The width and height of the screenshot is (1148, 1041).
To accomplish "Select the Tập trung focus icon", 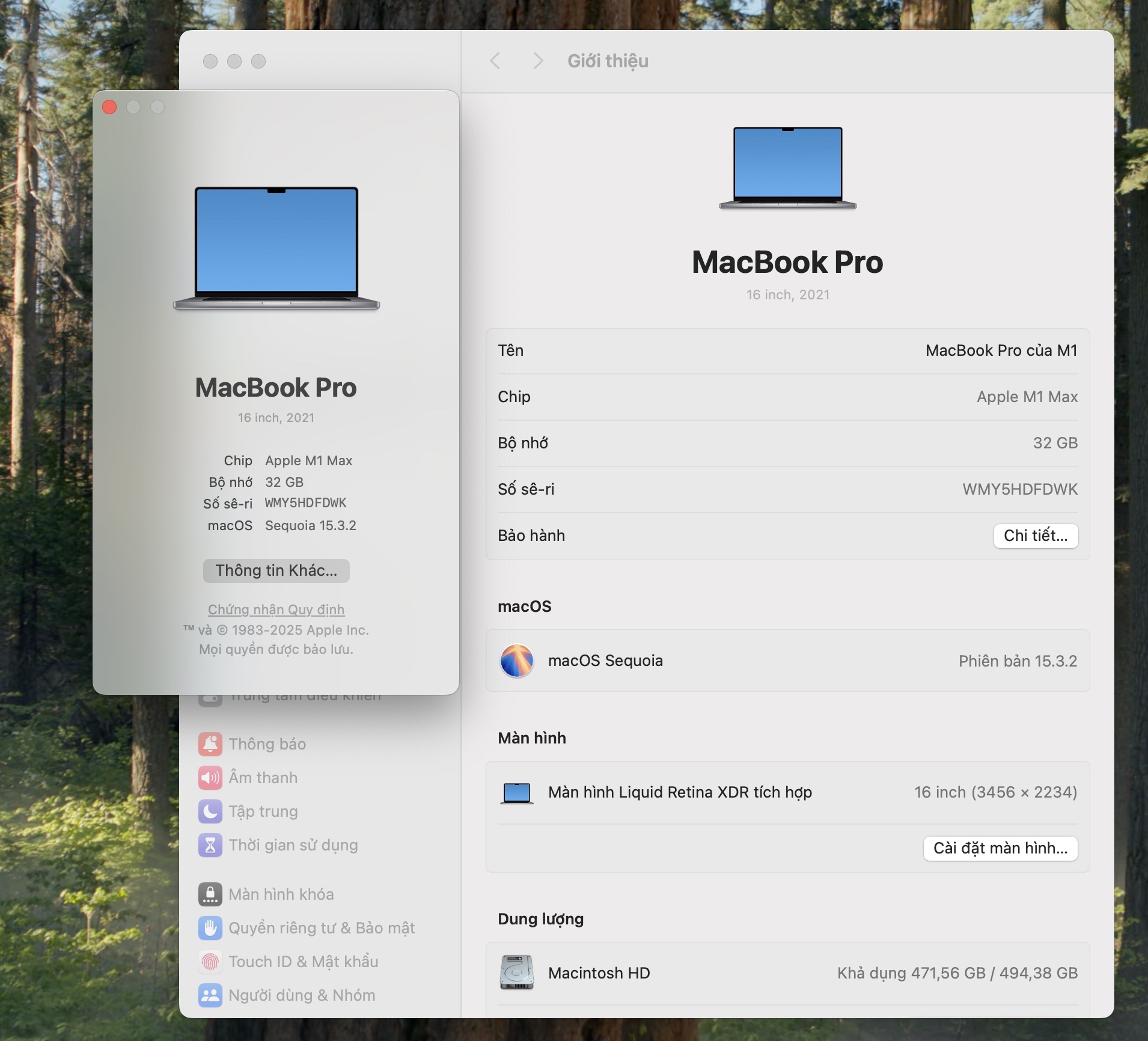I will click(210, 811).
